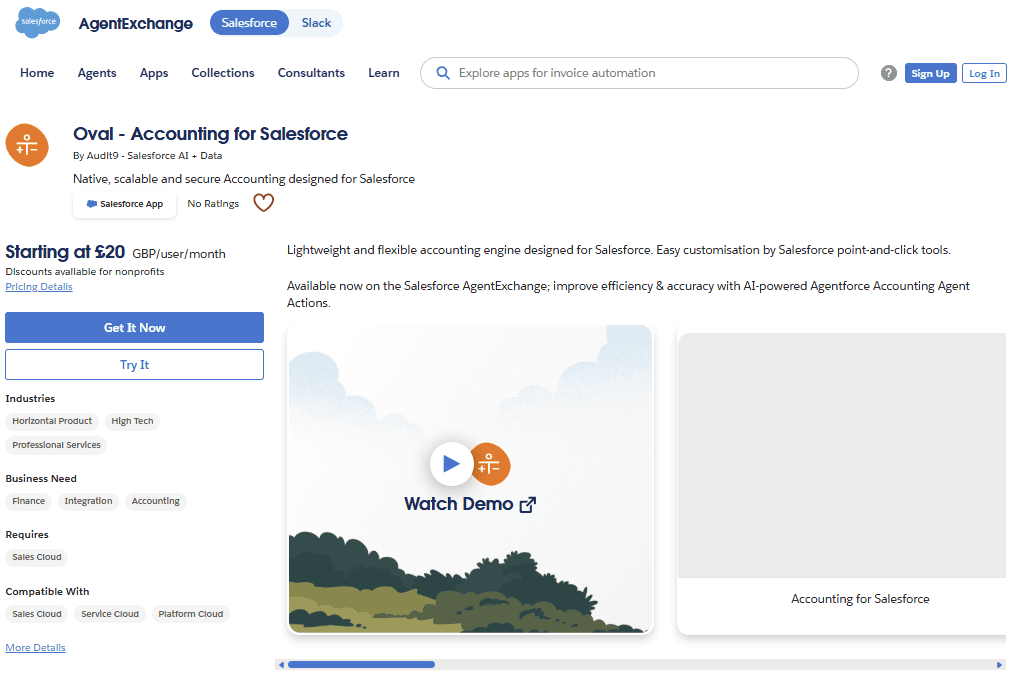Viewport: 1016px width, 678px height.
Task: Go to the Home menu item
Action: click(x=37, y=73)
